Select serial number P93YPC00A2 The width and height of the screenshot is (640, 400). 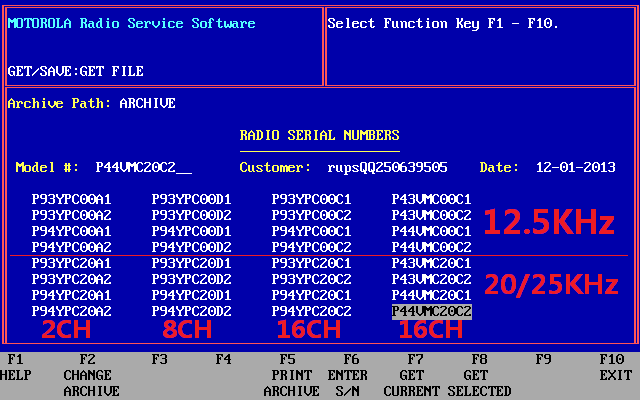[71, 215]
